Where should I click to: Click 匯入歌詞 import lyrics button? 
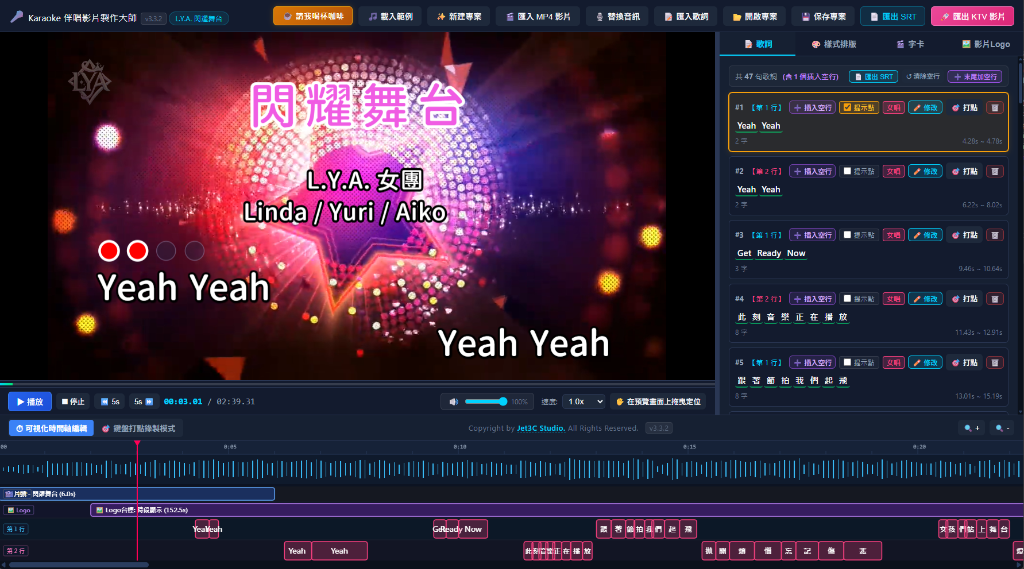coord(686,16)
